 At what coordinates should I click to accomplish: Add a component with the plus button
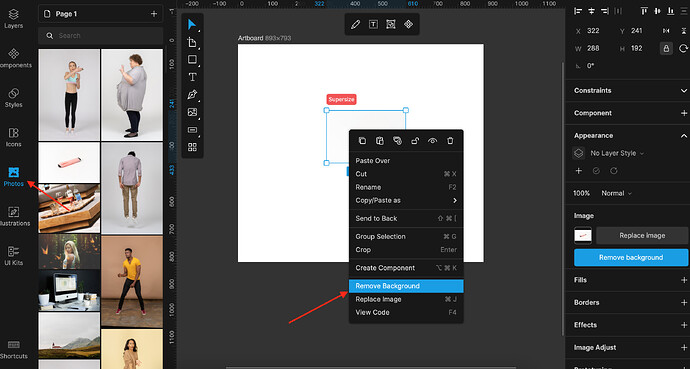[683, 113]
